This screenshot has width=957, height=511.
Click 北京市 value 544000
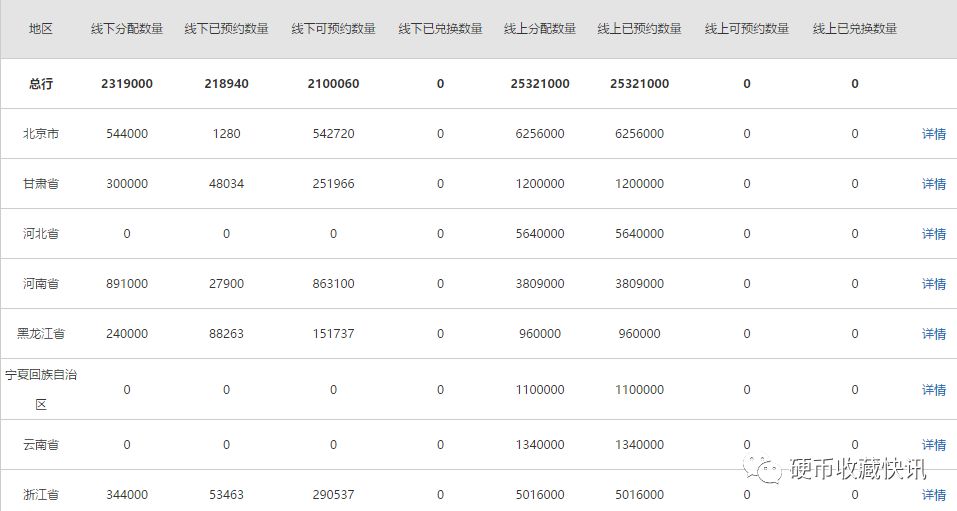pyautogui.click(x=127, y=134)
